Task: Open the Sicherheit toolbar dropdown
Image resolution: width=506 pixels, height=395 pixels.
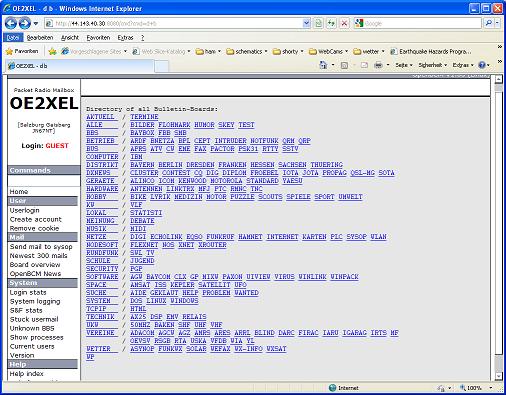Action: coord(433,65)
